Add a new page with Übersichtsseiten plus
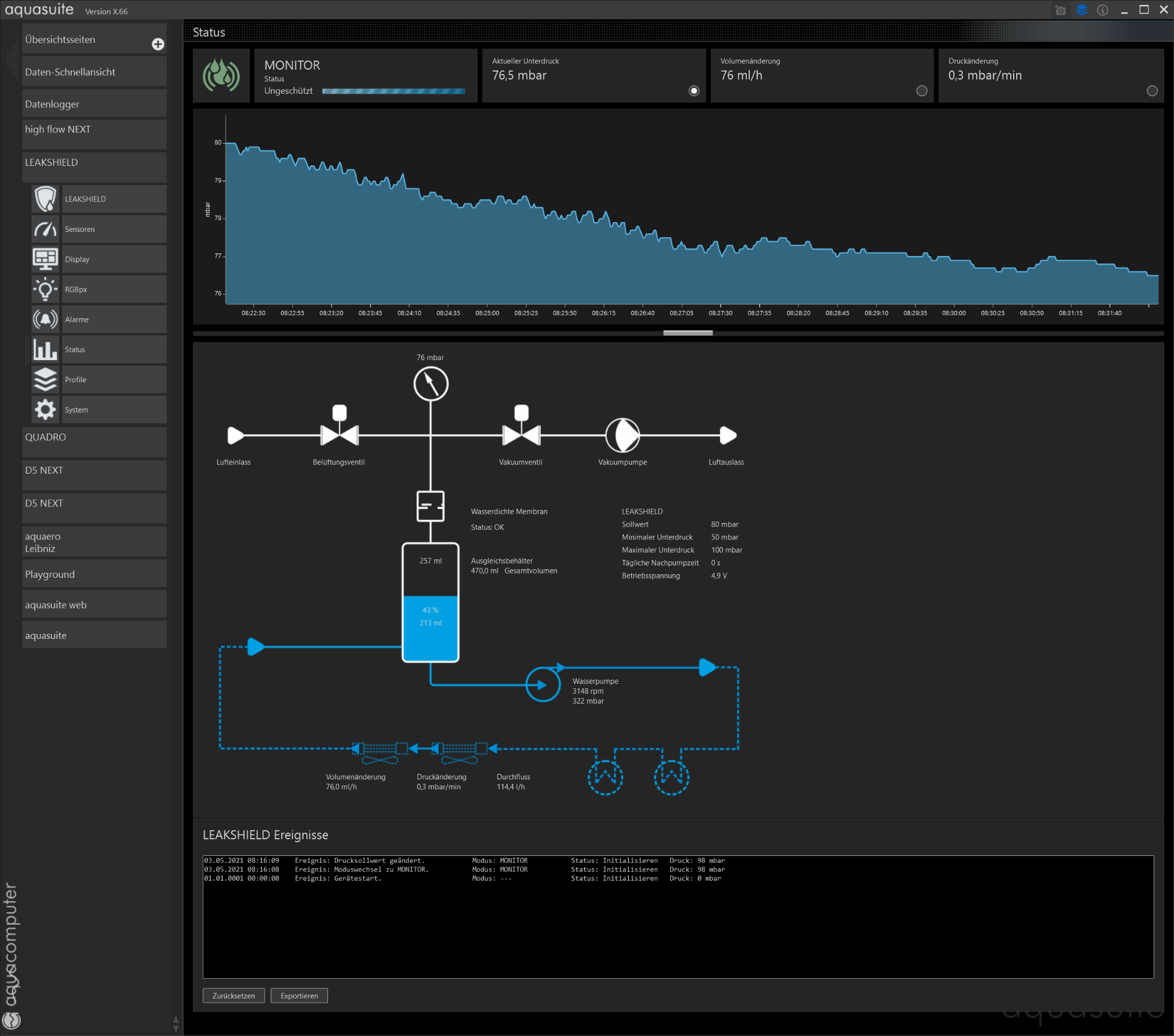Screen dimensions: 1174x1036 (x=158, y=44)
